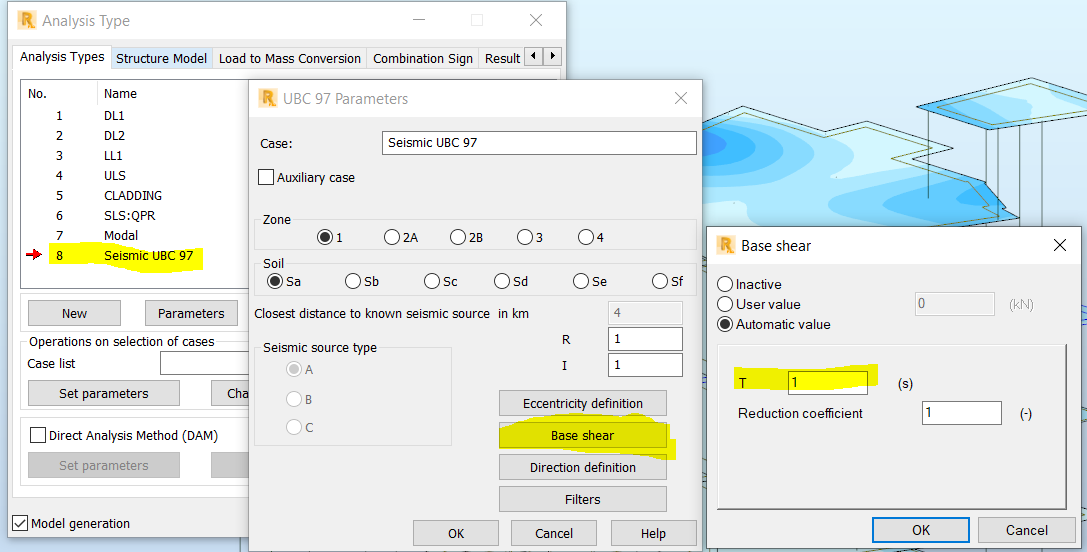Open the Filters button
Screen dimensions: 1087x552
583,499
